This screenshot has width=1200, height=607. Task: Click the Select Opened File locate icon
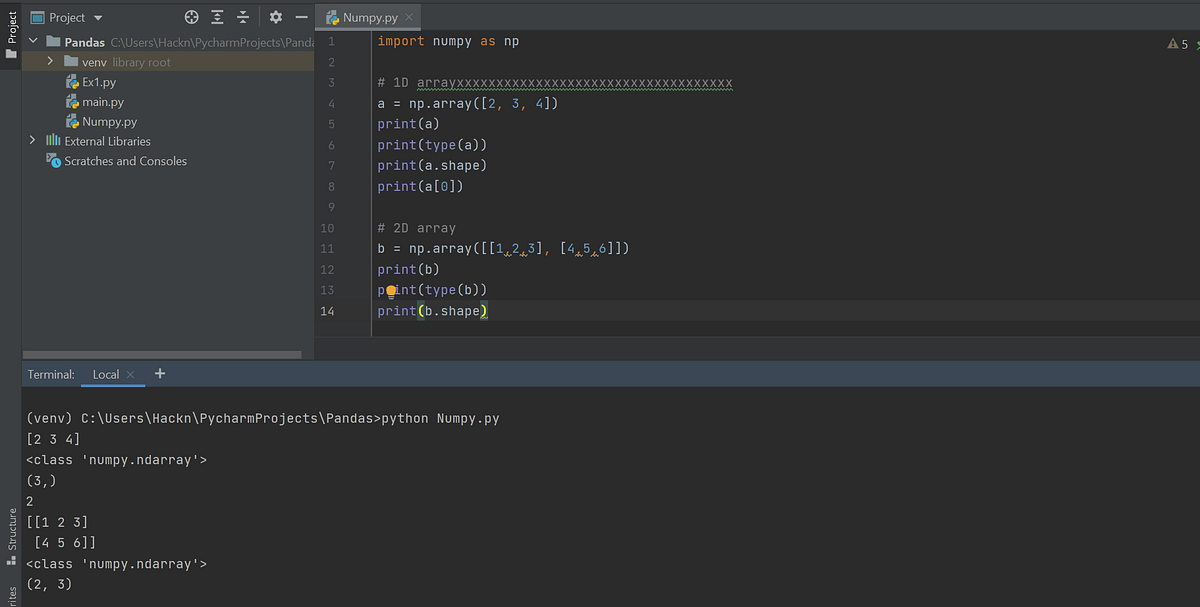pyautogui.click(x=192, y=17)
